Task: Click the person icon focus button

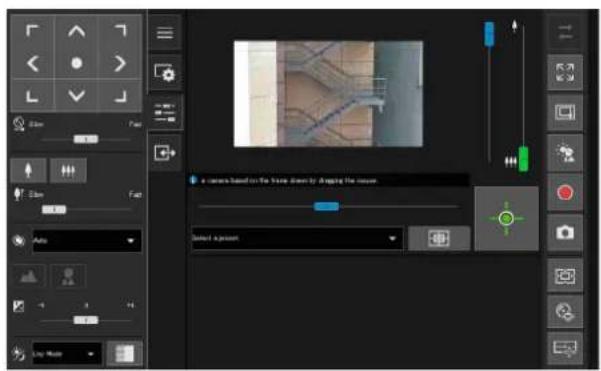Action: pos(68,276)
